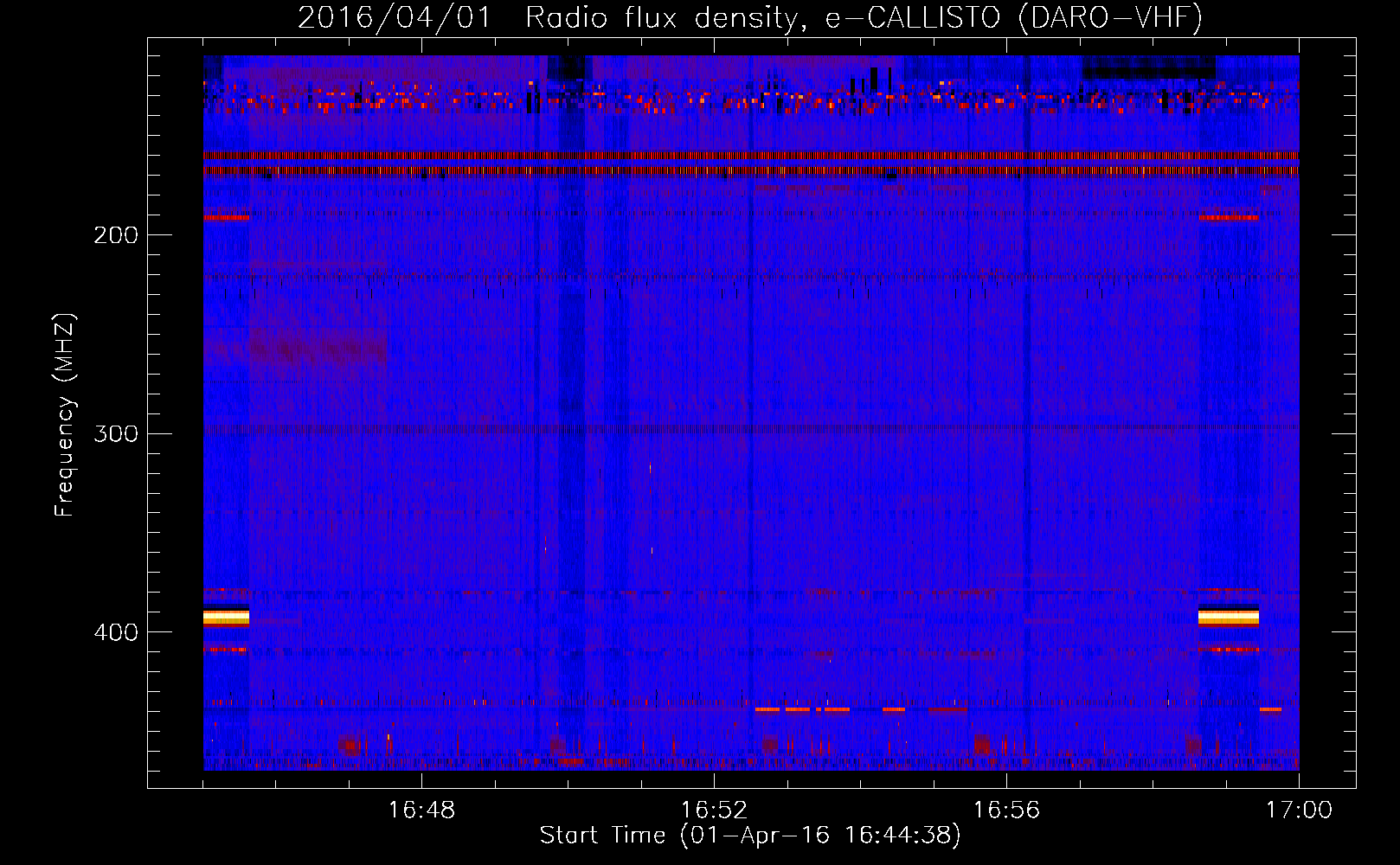Viewport: 1400px width, 865px height.
Task: Click the '300' frequency axis label
Action: (116, 433)
